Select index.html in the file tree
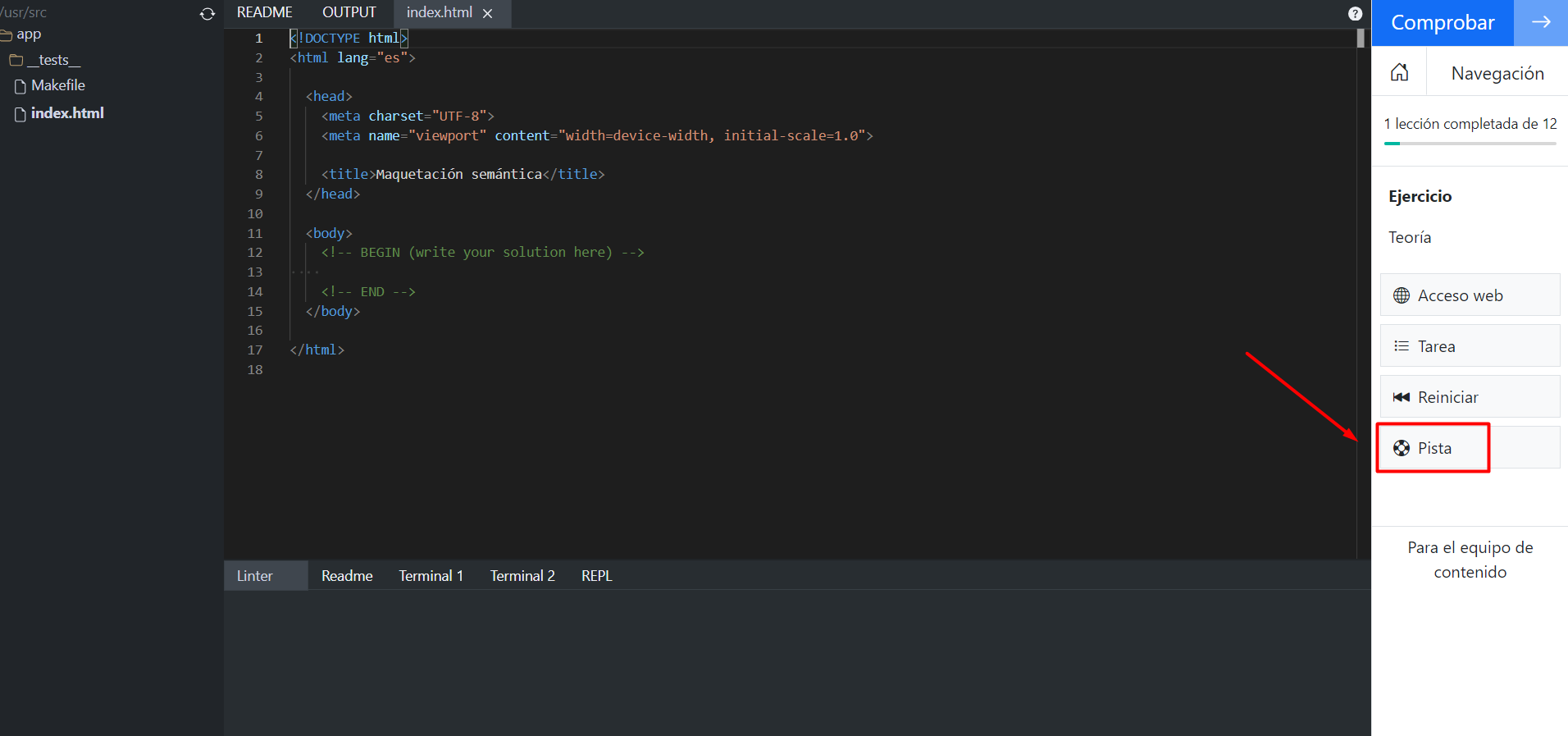This screenshot has width=1568, height=736. (67, 113)
